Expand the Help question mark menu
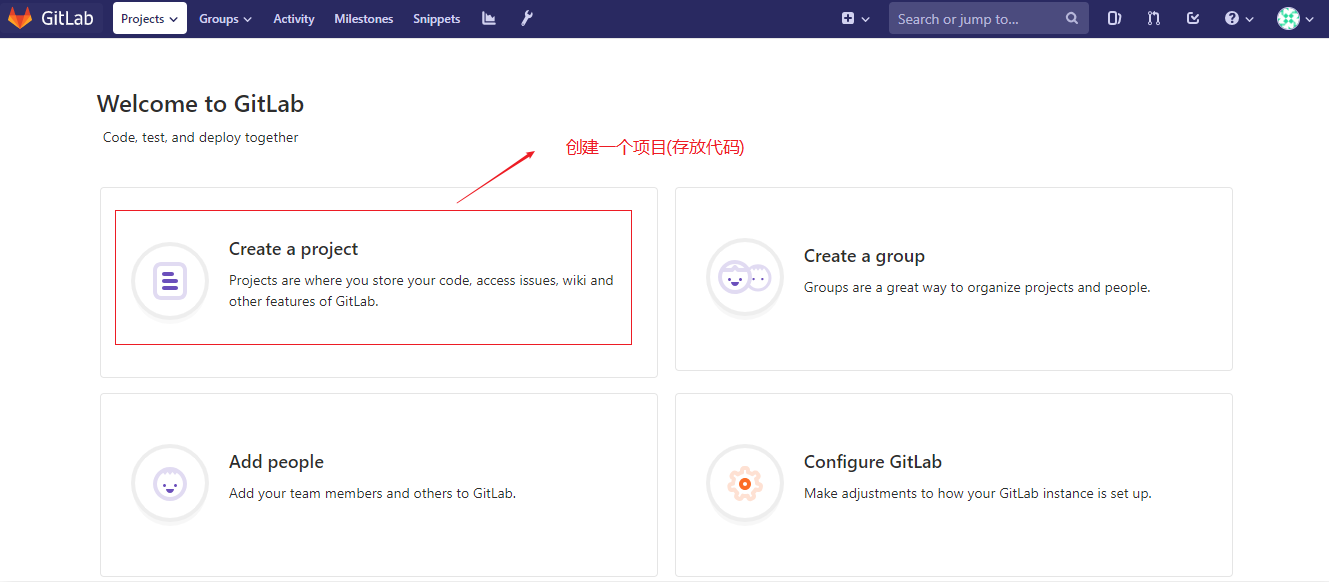The height and width of the screenshot is (582, 1329). click(x=1239, y=19)
